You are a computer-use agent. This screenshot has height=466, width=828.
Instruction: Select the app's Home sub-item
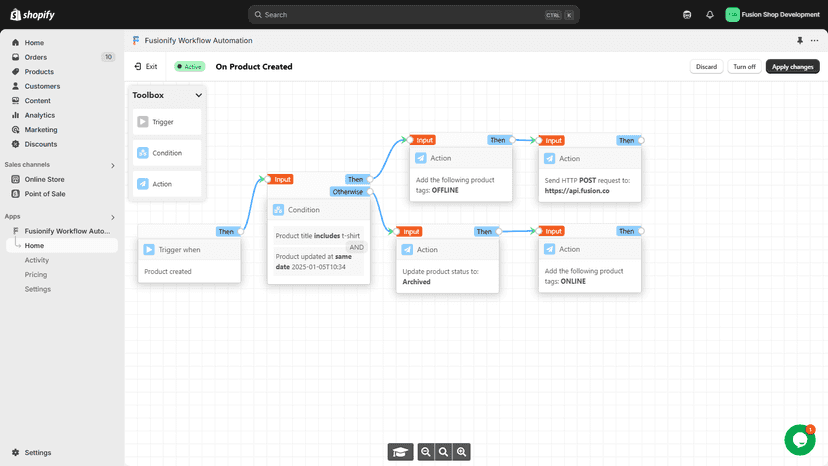click(x=62, y=246)
